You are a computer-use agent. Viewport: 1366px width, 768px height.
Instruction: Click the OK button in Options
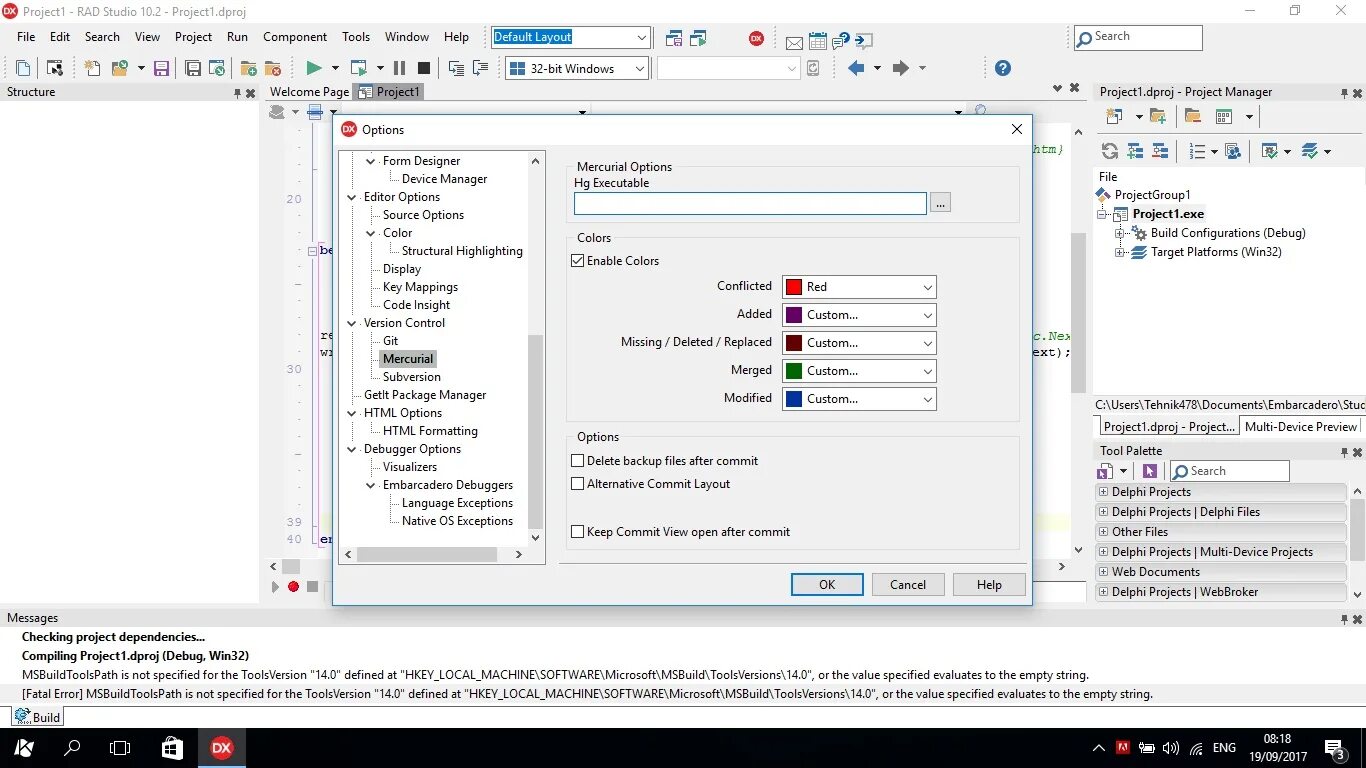[827, 585]
